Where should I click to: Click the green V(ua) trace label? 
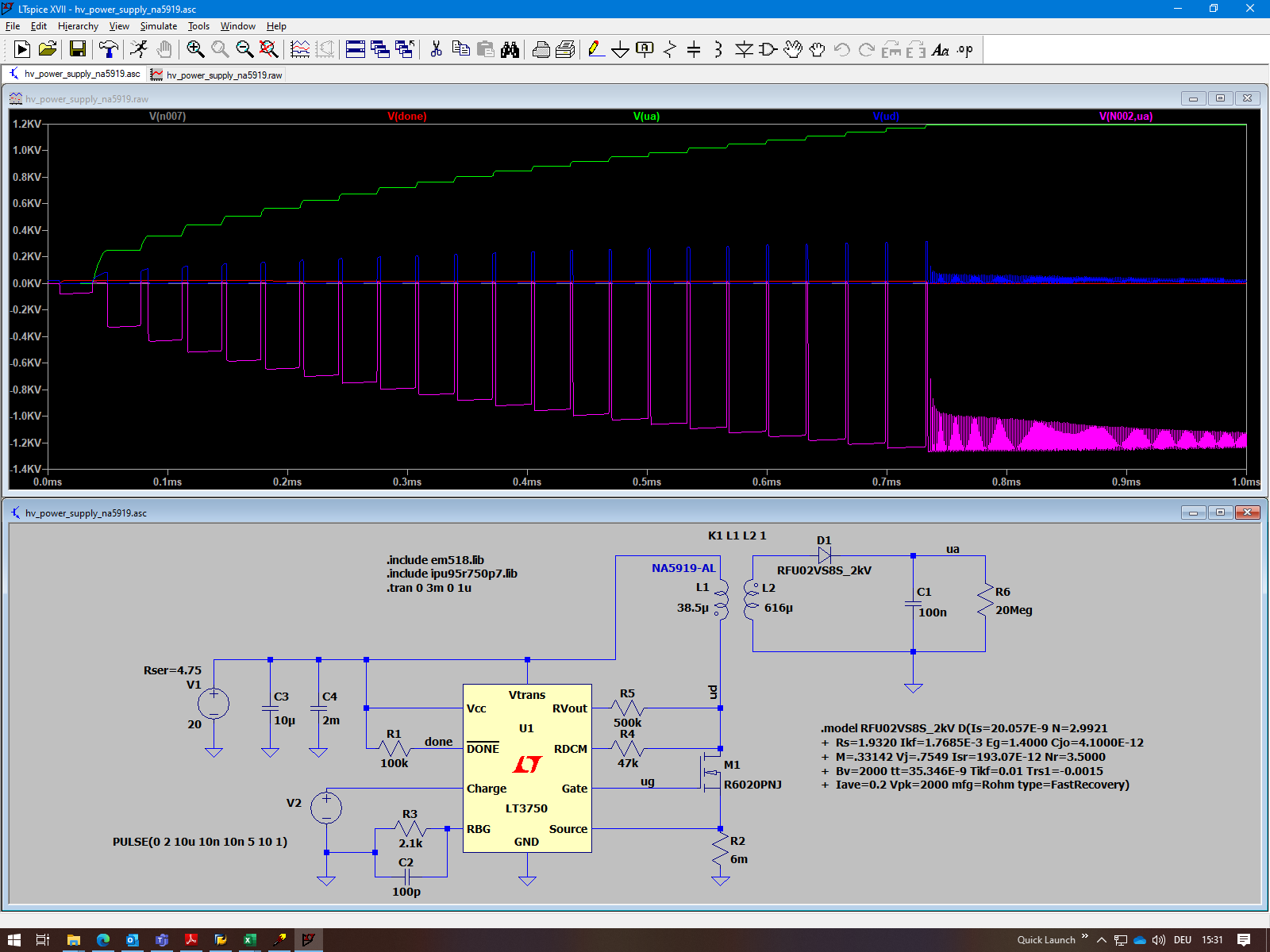click(x=646, y=116)
